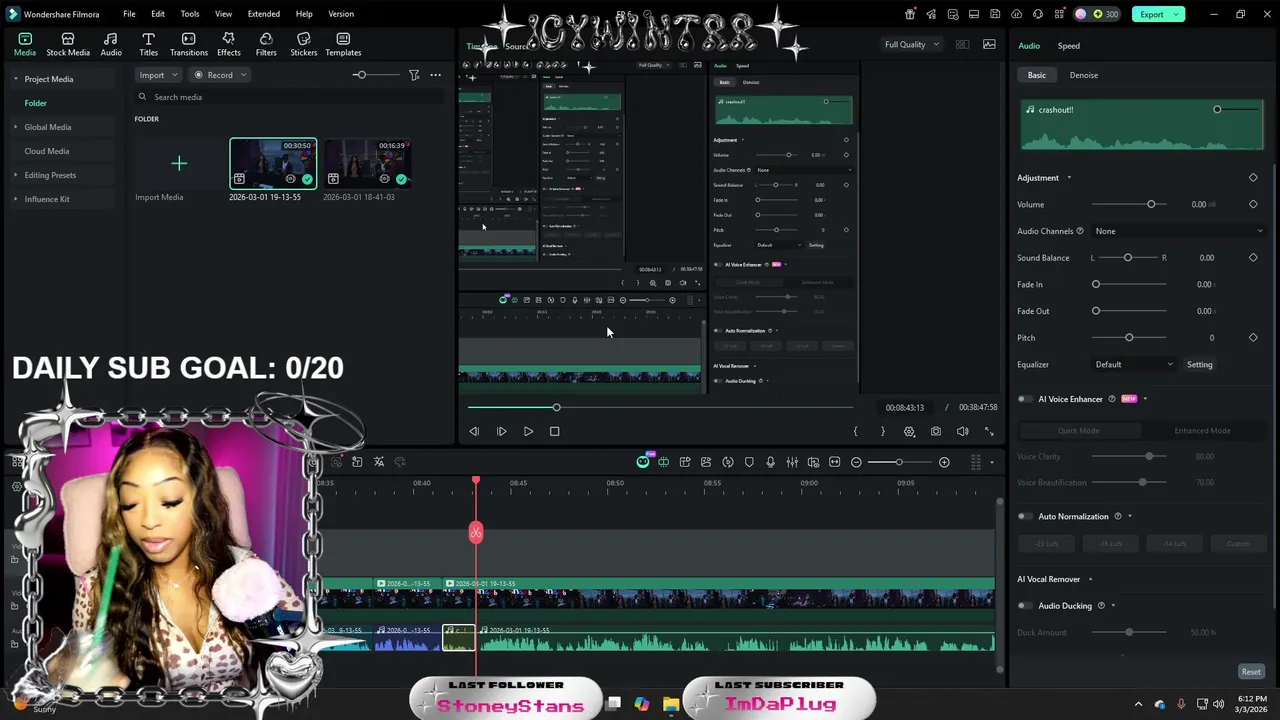The image size is (1280, 720).
Task: Open the Edit menu
Action: [x=158, y=14]
